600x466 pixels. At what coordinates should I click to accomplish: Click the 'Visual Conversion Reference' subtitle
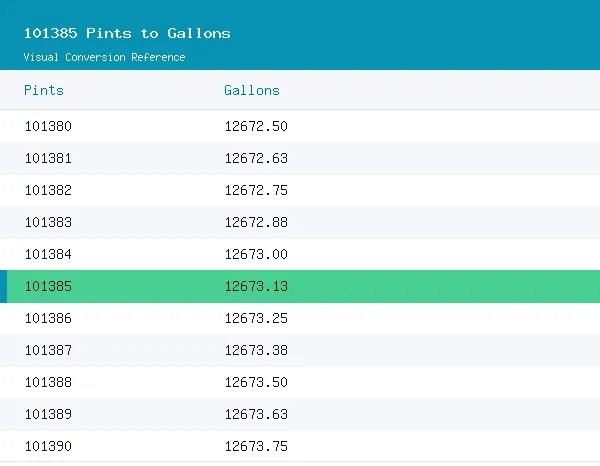click(104, 57)
